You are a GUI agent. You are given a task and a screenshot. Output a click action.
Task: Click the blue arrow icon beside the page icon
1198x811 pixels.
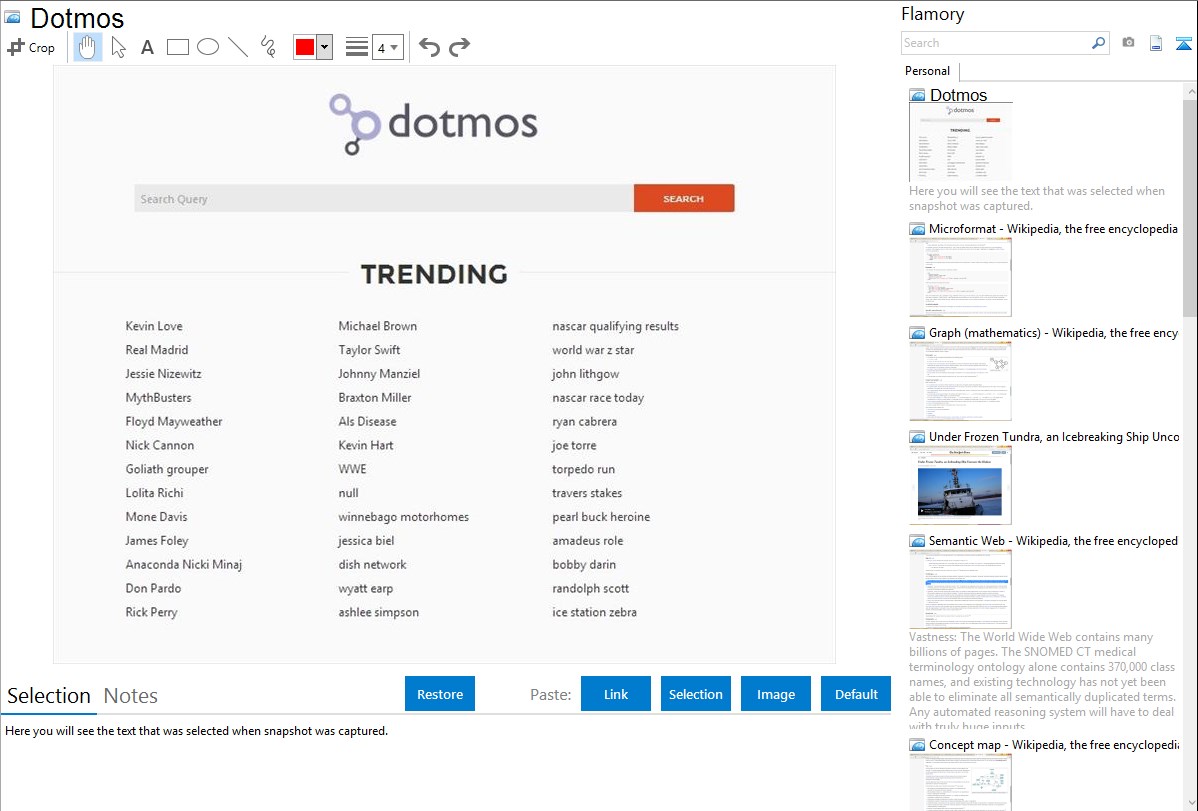[x=1183, y=44]
